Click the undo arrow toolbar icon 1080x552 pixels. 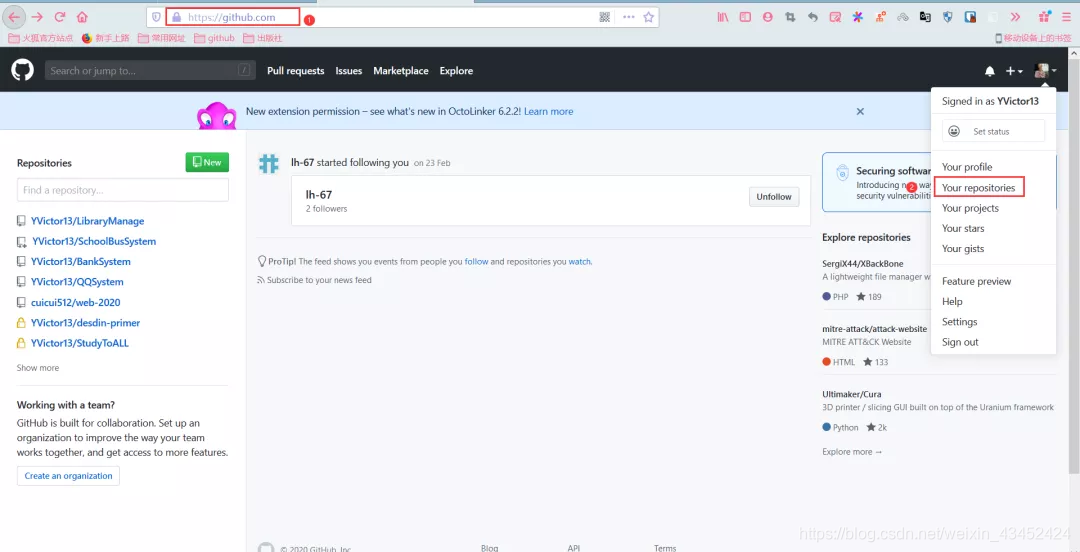813,17
